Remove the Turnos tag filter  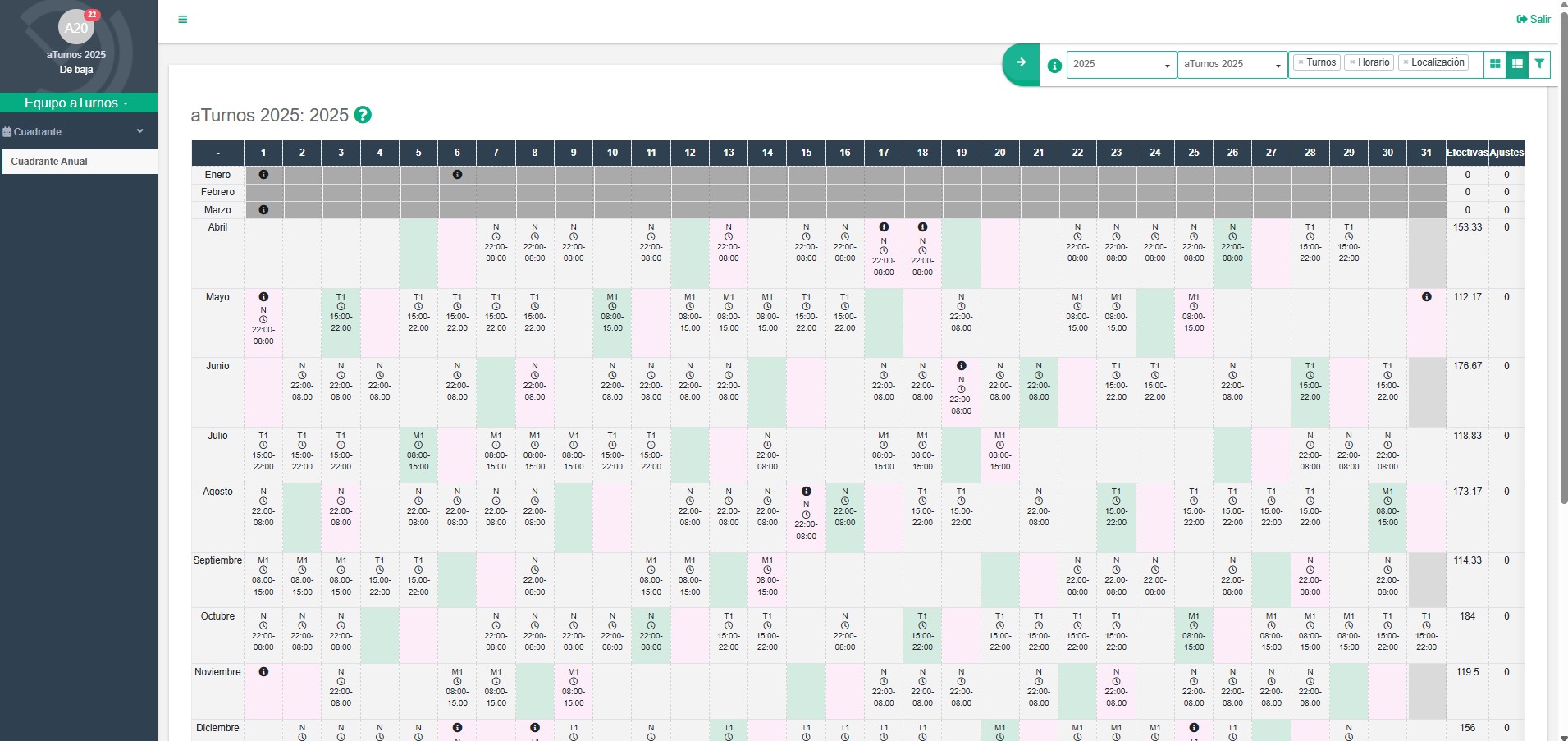[1301, 62]
